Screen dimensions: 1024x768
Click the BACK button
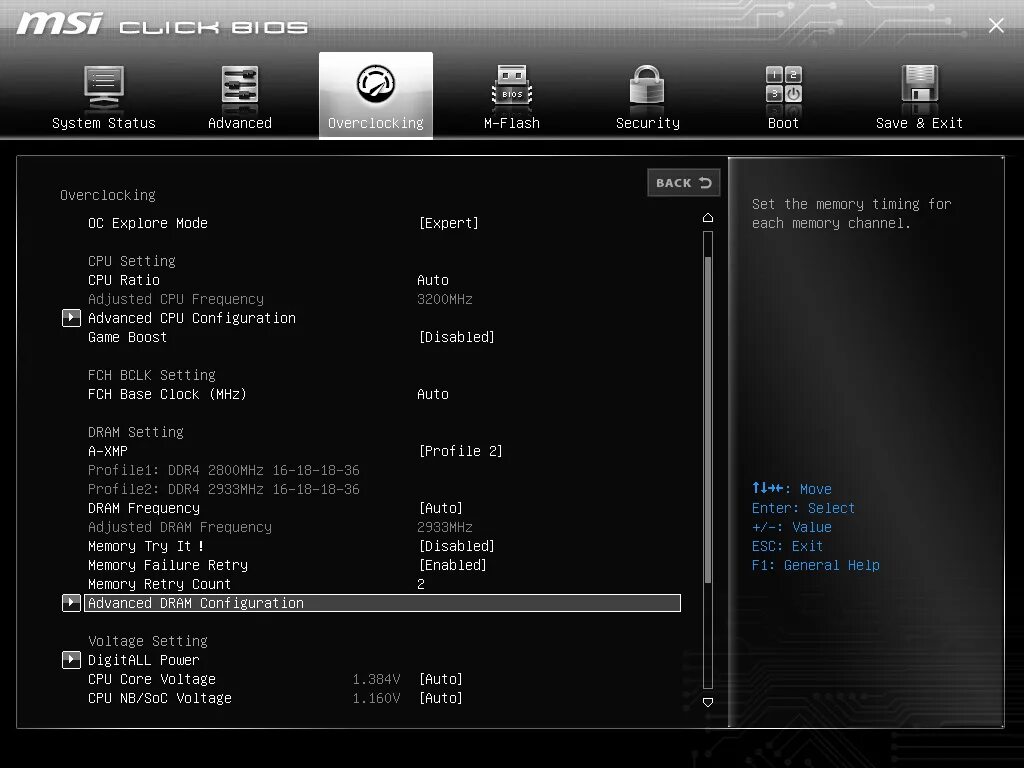tap(684, 183)
